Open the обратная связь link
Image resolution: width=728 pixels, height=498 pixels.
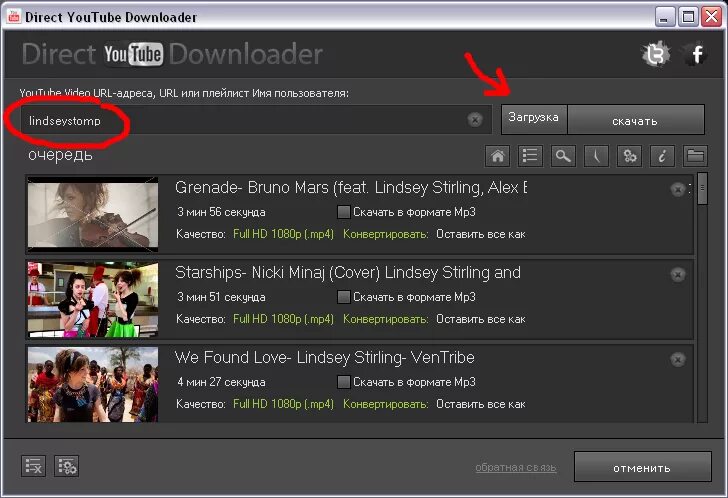[x=515, y=467]
